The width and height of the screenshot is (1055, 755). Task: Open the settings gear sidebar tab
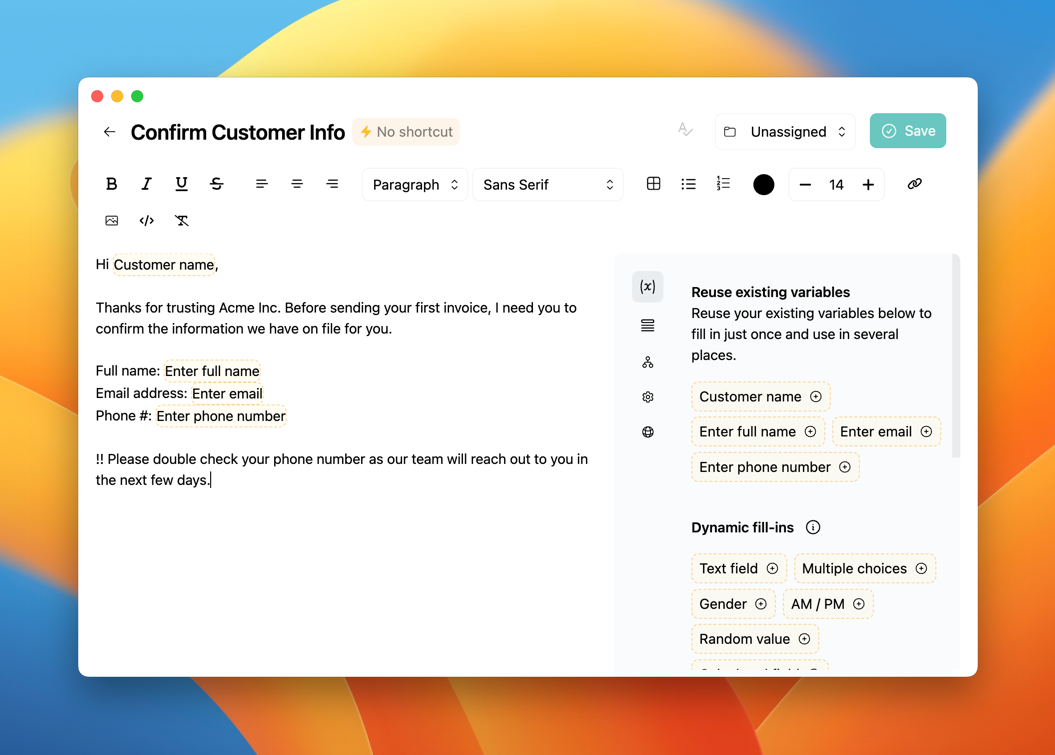point(647,397)
